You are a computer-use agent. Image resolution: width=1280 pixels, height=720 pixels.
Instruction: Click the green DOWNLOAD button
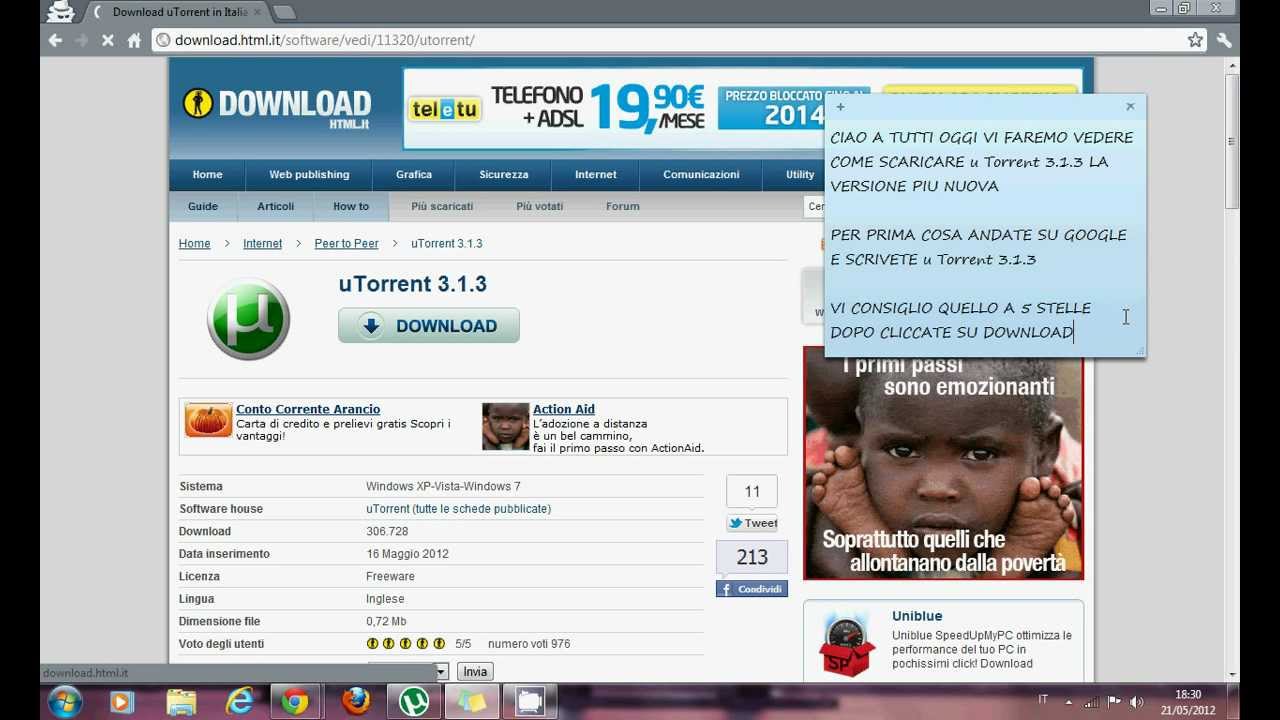click(x=429, y=325)
